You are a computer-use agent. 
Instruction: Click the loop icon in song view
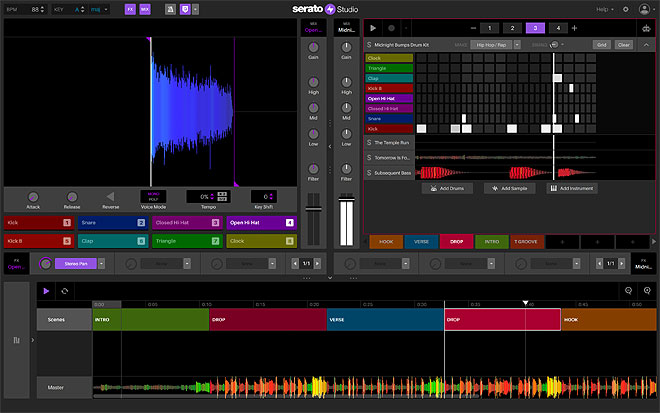[66, 291]
